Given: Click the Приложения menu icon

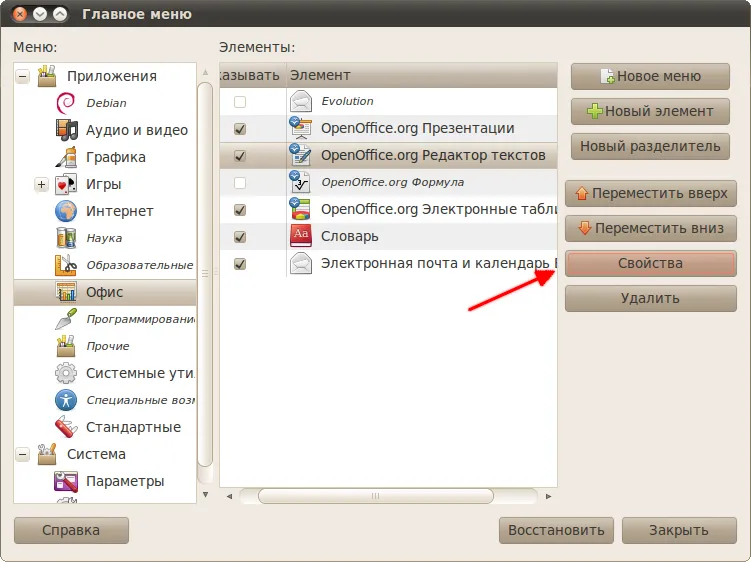Looking at the screenshot, I should (47, 76).
